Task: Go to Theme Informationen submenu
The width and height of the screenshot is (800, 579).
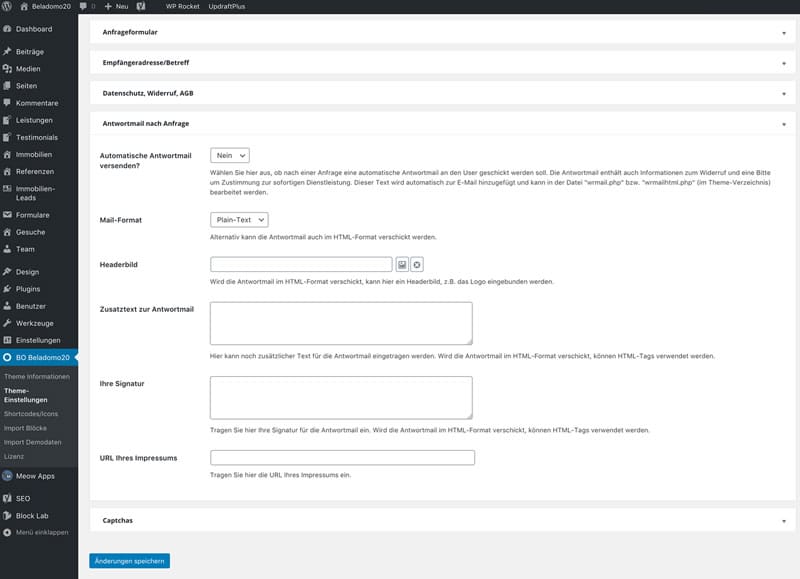Action: pos(37,376)
